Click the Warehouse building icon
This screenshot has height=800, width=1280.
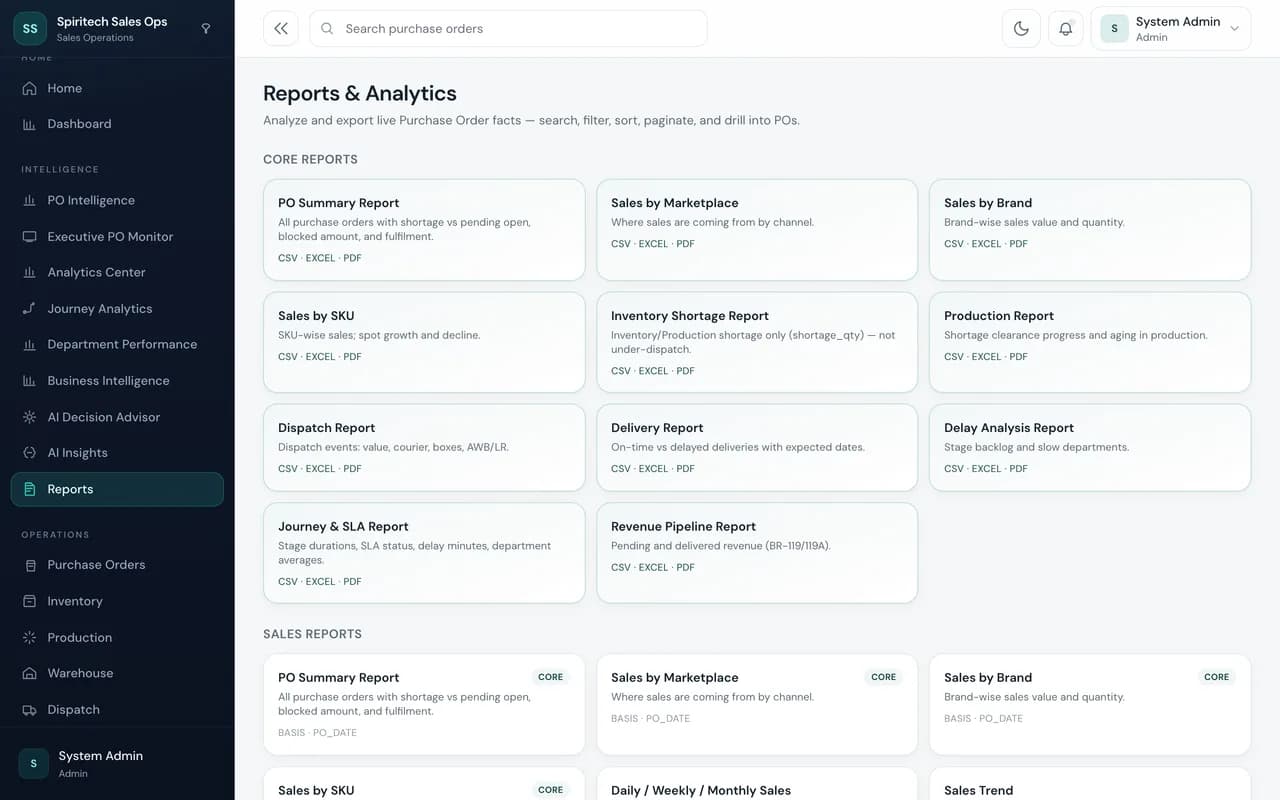pos(29,673)
